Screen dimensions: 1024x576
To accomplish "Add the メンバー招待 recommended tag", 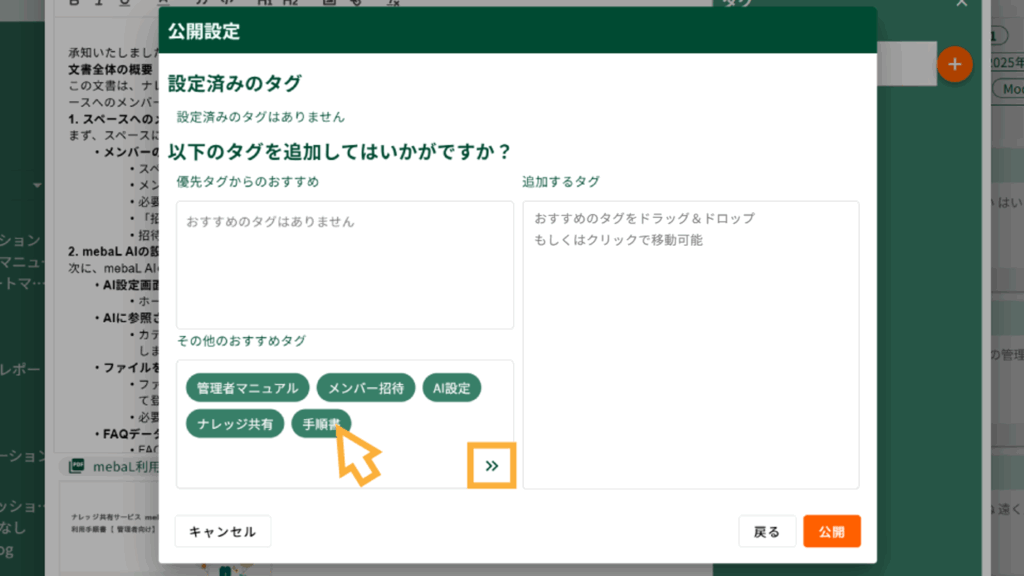I will coord(365,388).
